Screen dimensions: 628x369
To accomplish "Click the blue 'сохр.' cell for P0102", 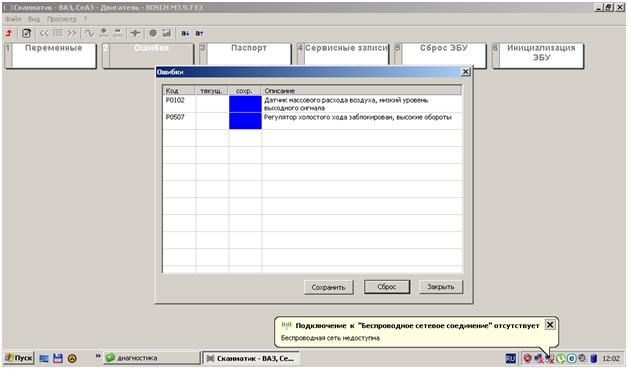I will click(245, 104).
